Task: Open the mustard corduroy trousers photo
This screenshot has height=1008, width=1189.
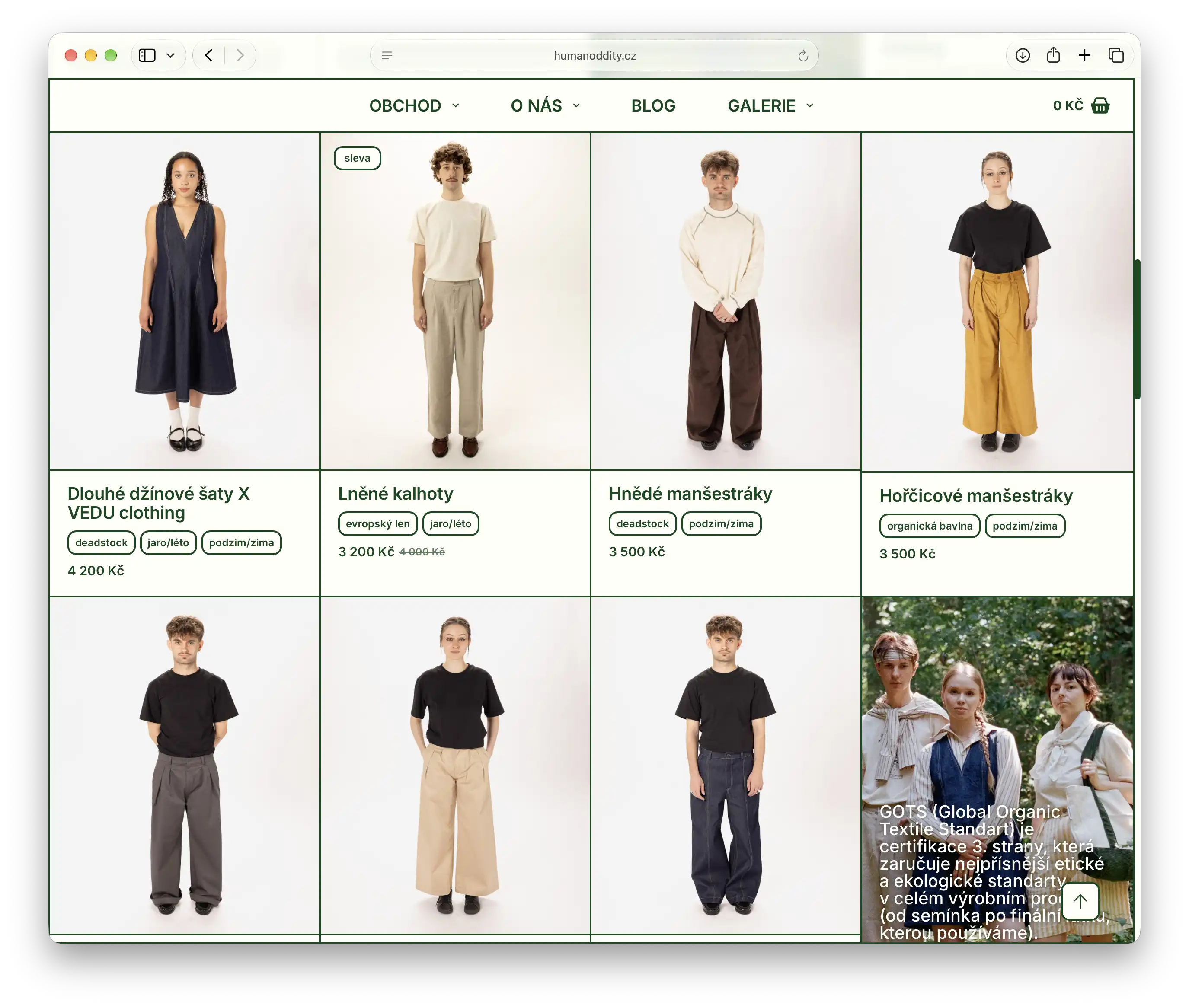Action: pyautogui.click(x=997, y=302)
